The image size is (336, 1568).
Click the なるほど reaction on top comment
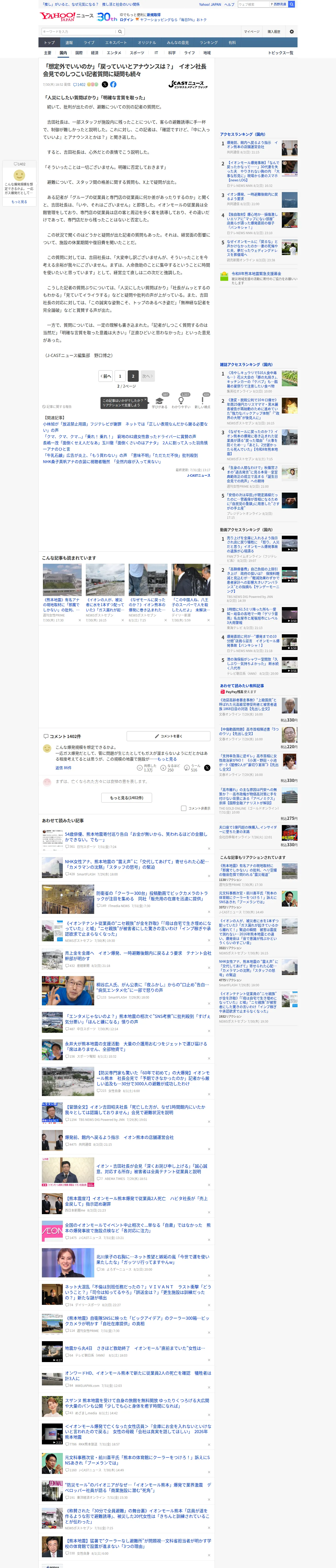[x=170, y=768]
